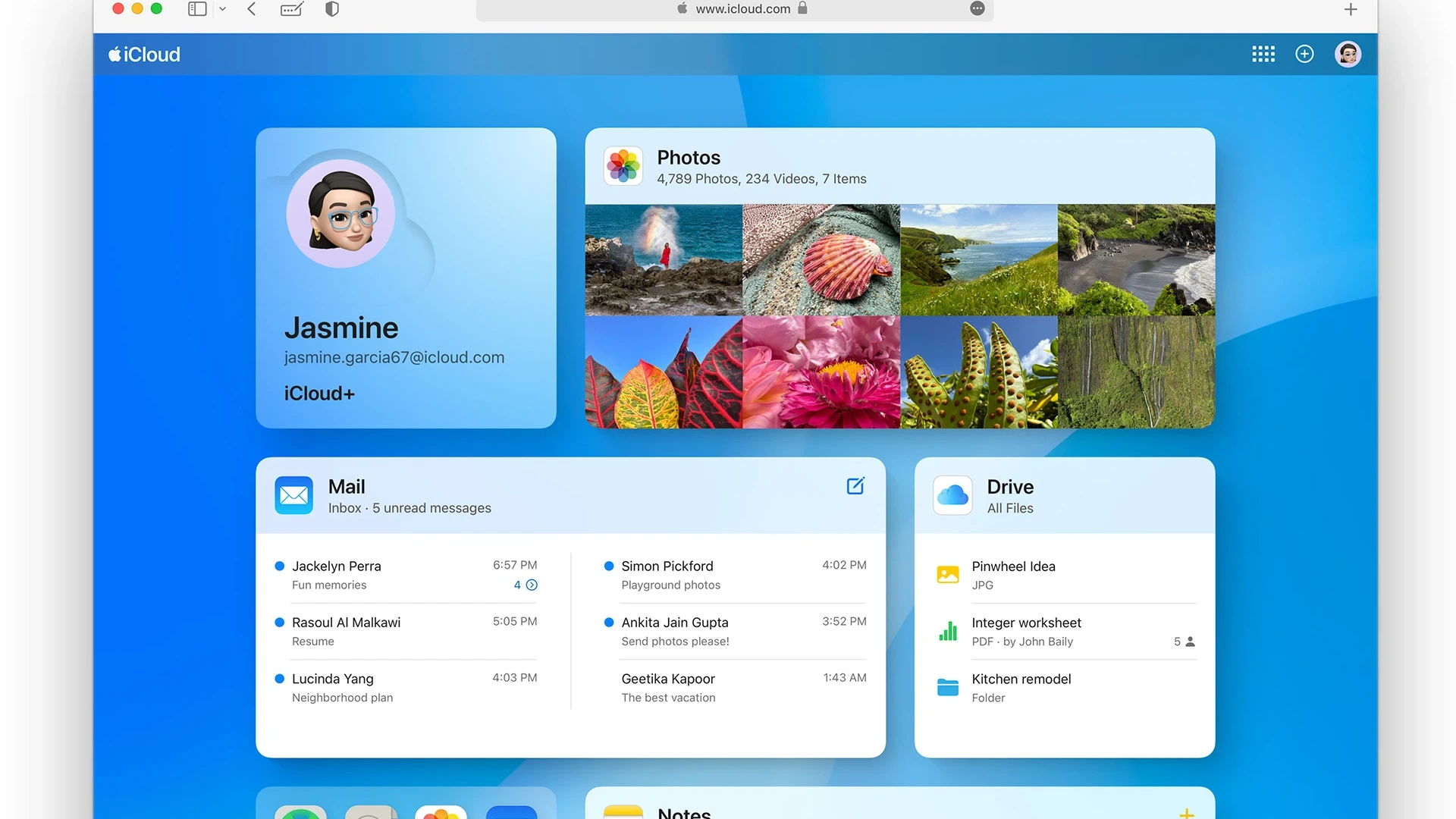Toggle the Safari sidebar button
The height and width of the screenshot is (819, 1456).
(197, 9)
